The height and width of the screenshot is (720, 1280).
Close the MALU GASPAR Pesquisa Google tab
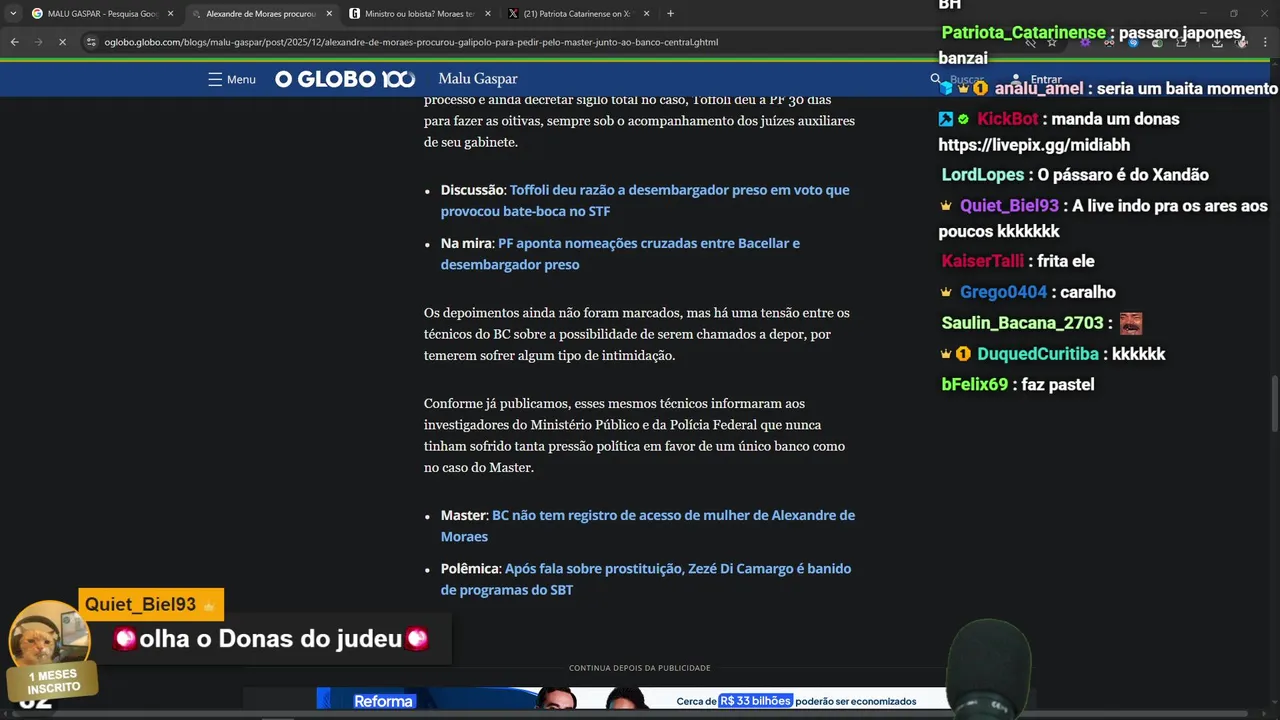pyautogui.click(x=170, y=14)
